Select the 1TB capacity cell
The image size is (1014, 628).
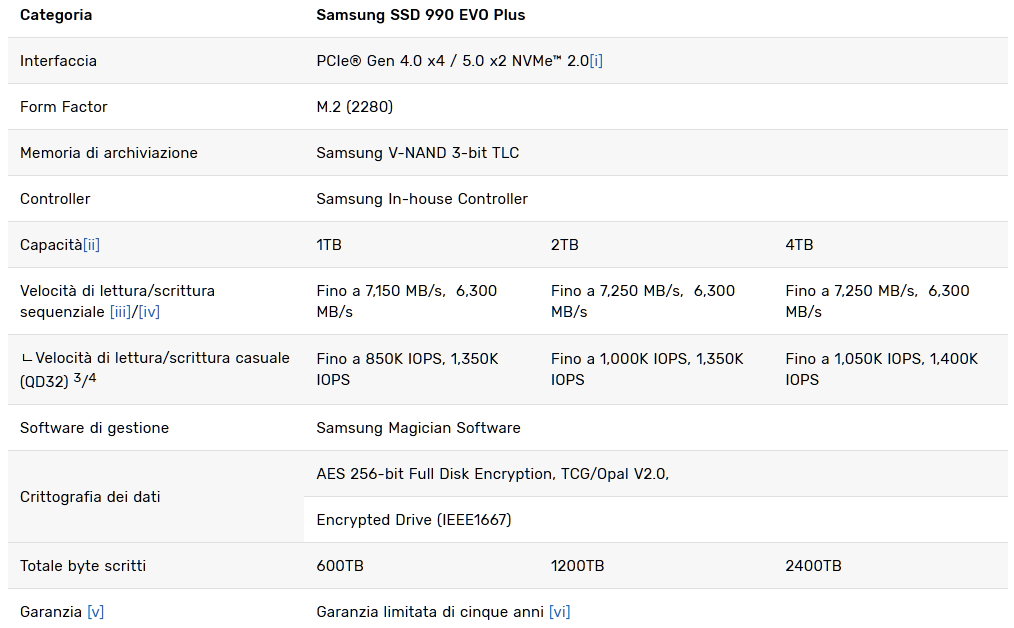[329, 245]
